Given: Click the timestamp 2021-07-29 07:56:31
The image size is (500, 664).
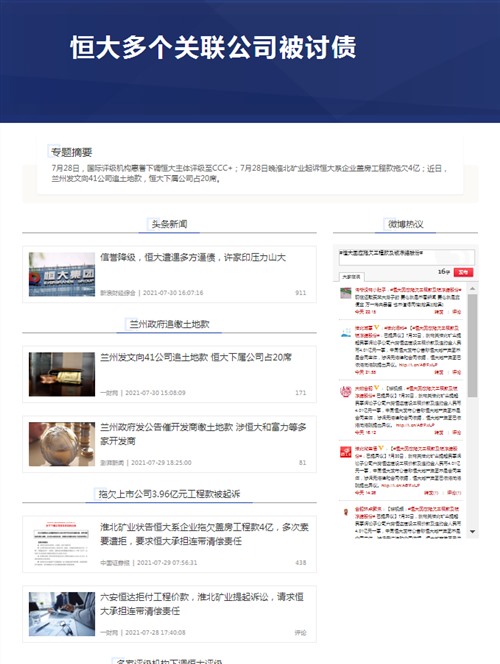Looking at the screenshot, I should coord(167,562).
